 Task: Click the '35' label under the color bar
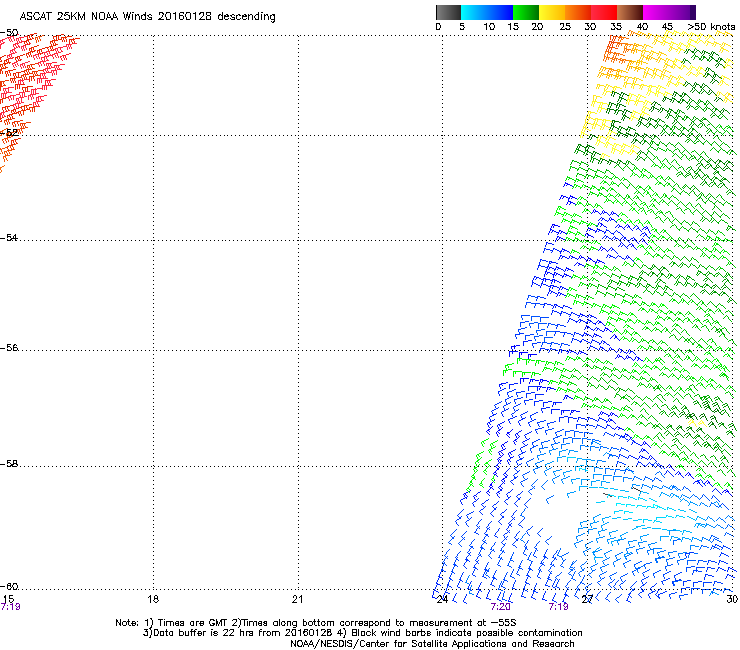[x=616, y=27]
